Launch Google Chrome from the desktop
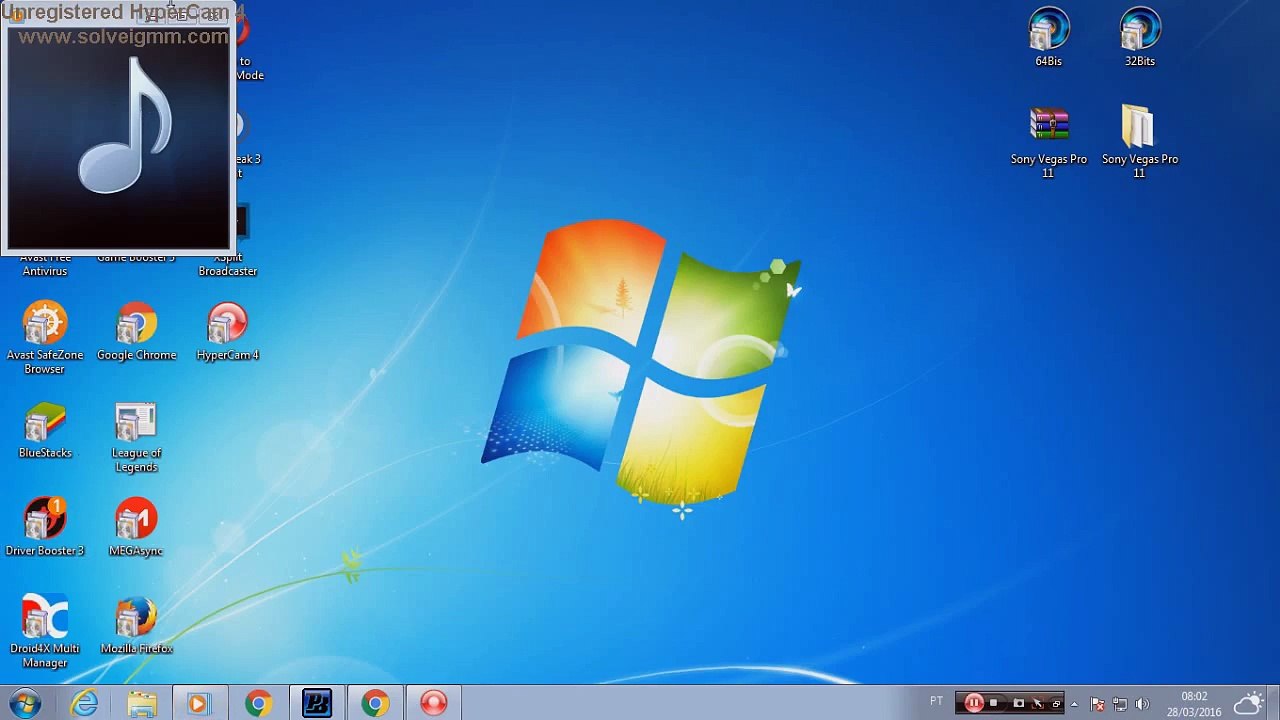 (x=136, y=332)
